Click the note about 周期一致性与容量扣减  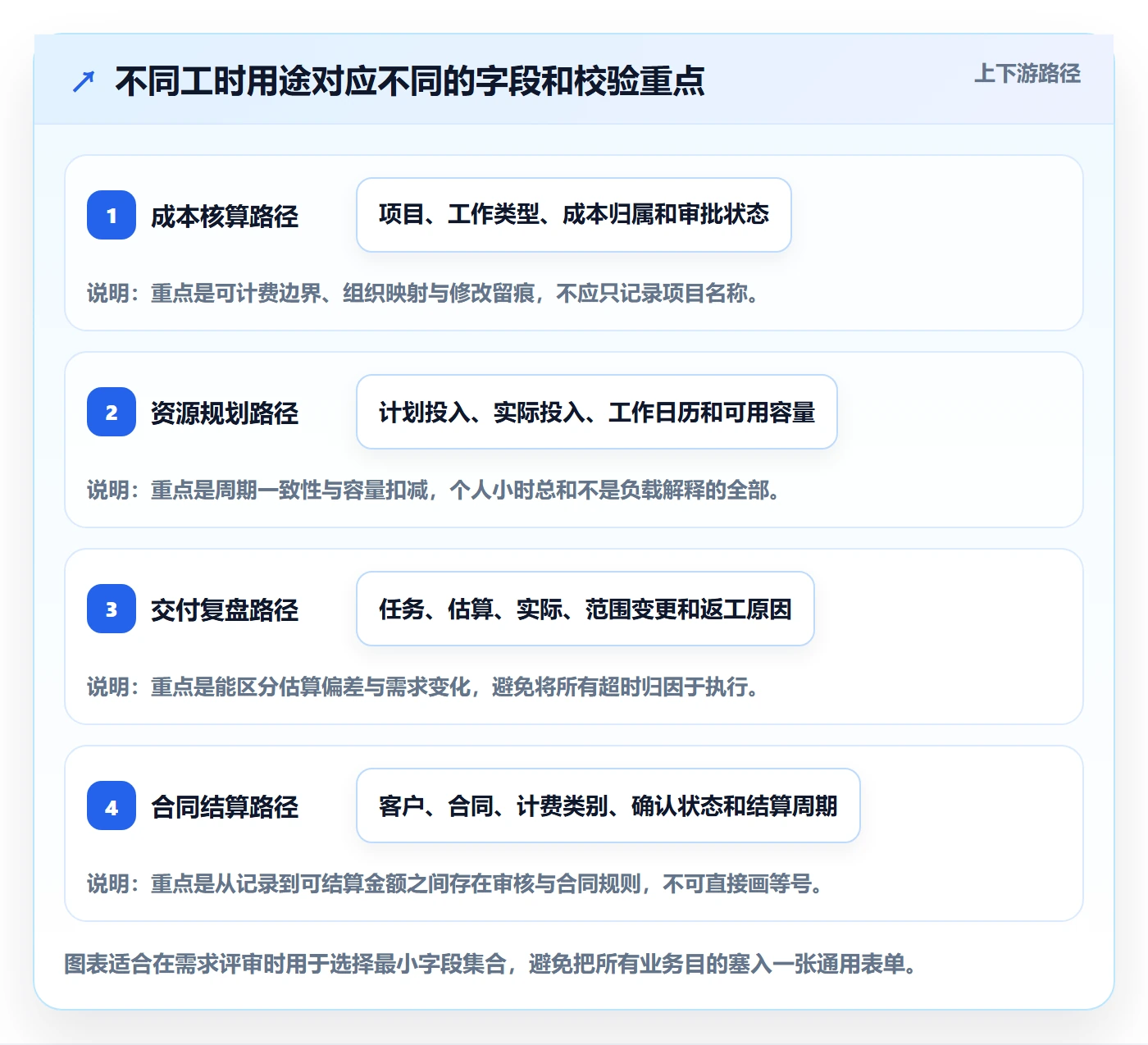tap(435, 490)
